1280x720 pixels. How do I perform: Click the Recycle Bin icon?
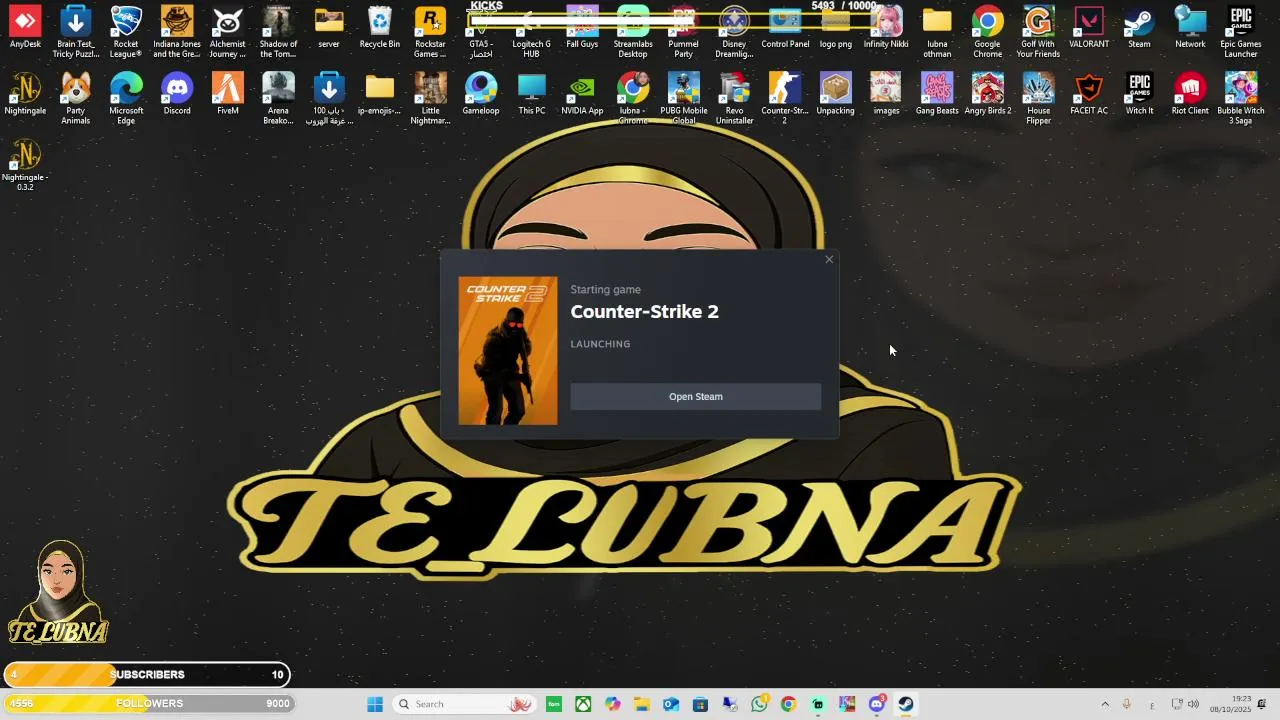(x=380, y=29)
